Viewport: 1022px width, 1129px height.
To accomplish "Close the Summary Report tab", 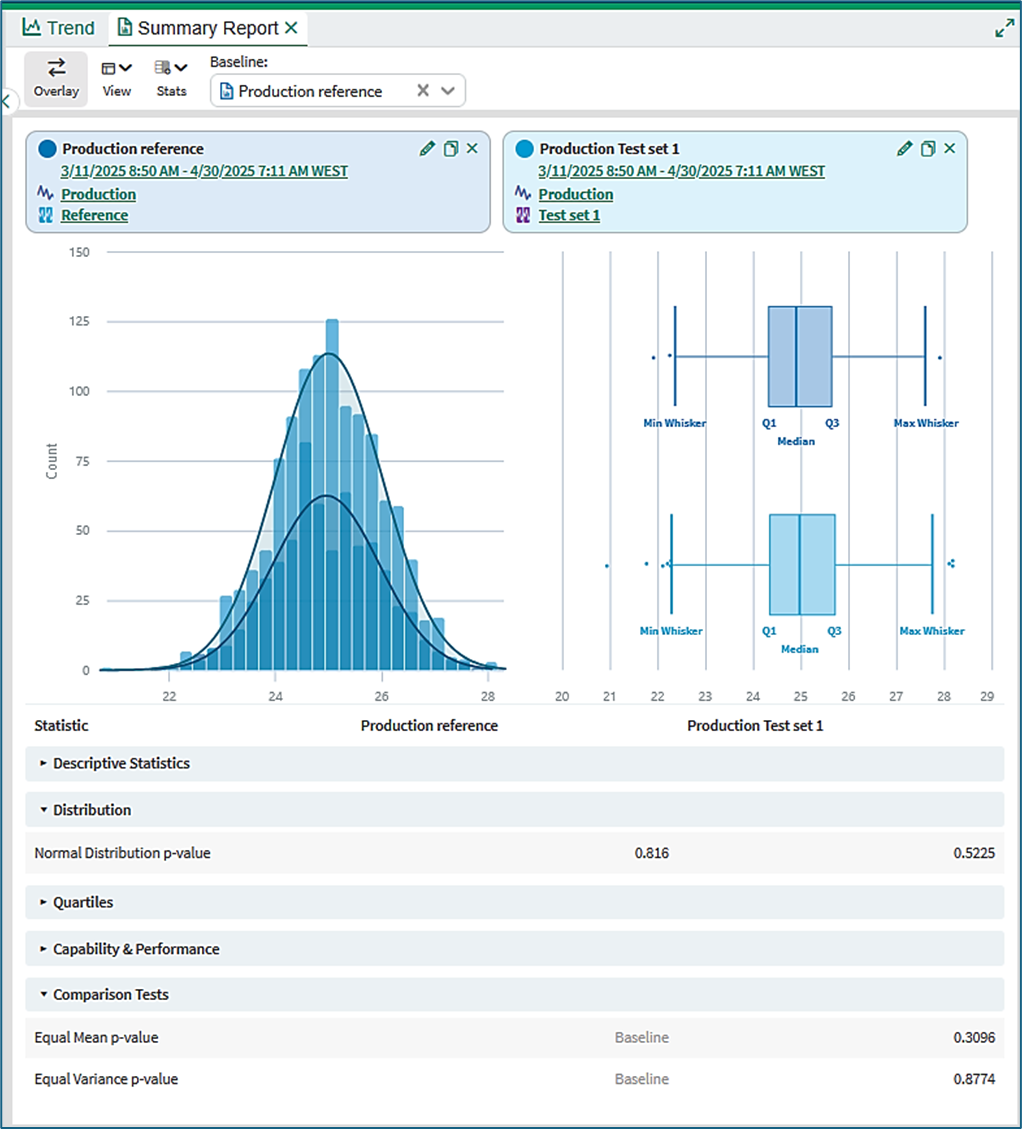I will coord(291,27).
